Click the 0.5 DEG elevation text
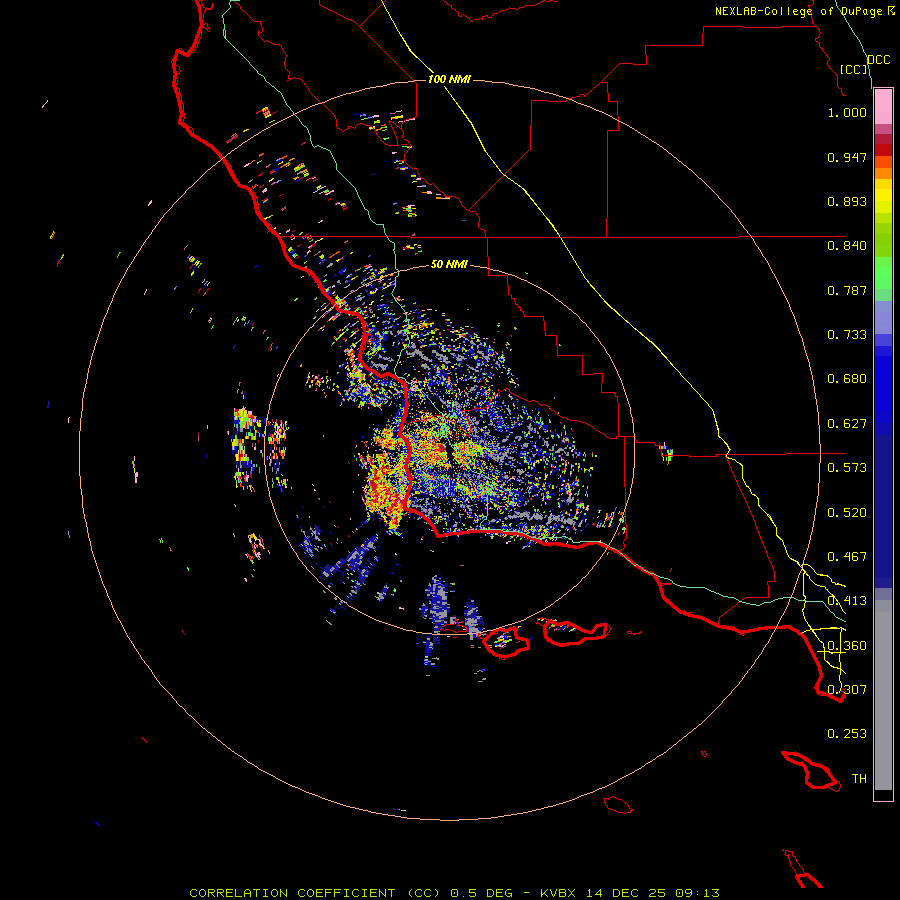 pyautogui.click(x=481, y=893)
